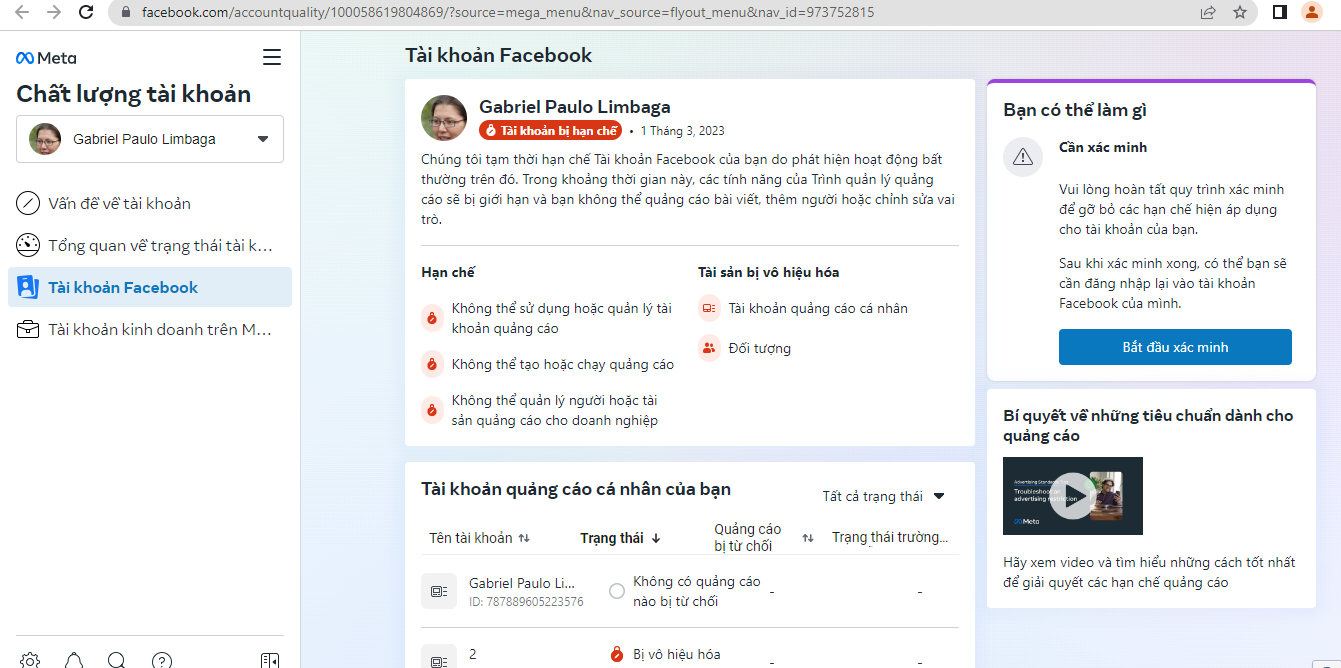Reload the page
The height and width of the screenshot is (668, 1341).
(86, 12)
